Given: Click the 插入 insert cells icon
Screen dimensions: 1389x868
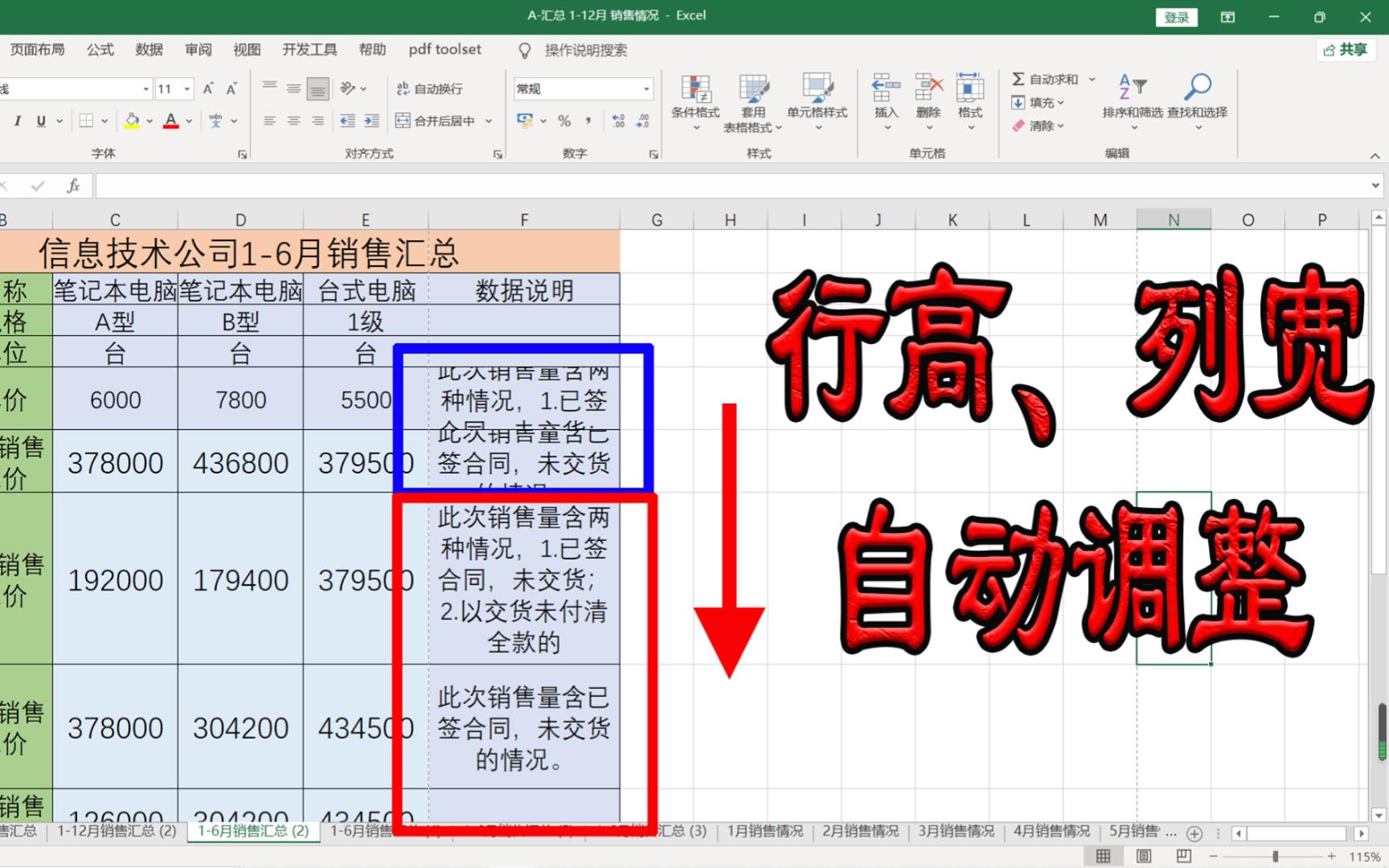Looking at the screenshot, I should point(886,87).
